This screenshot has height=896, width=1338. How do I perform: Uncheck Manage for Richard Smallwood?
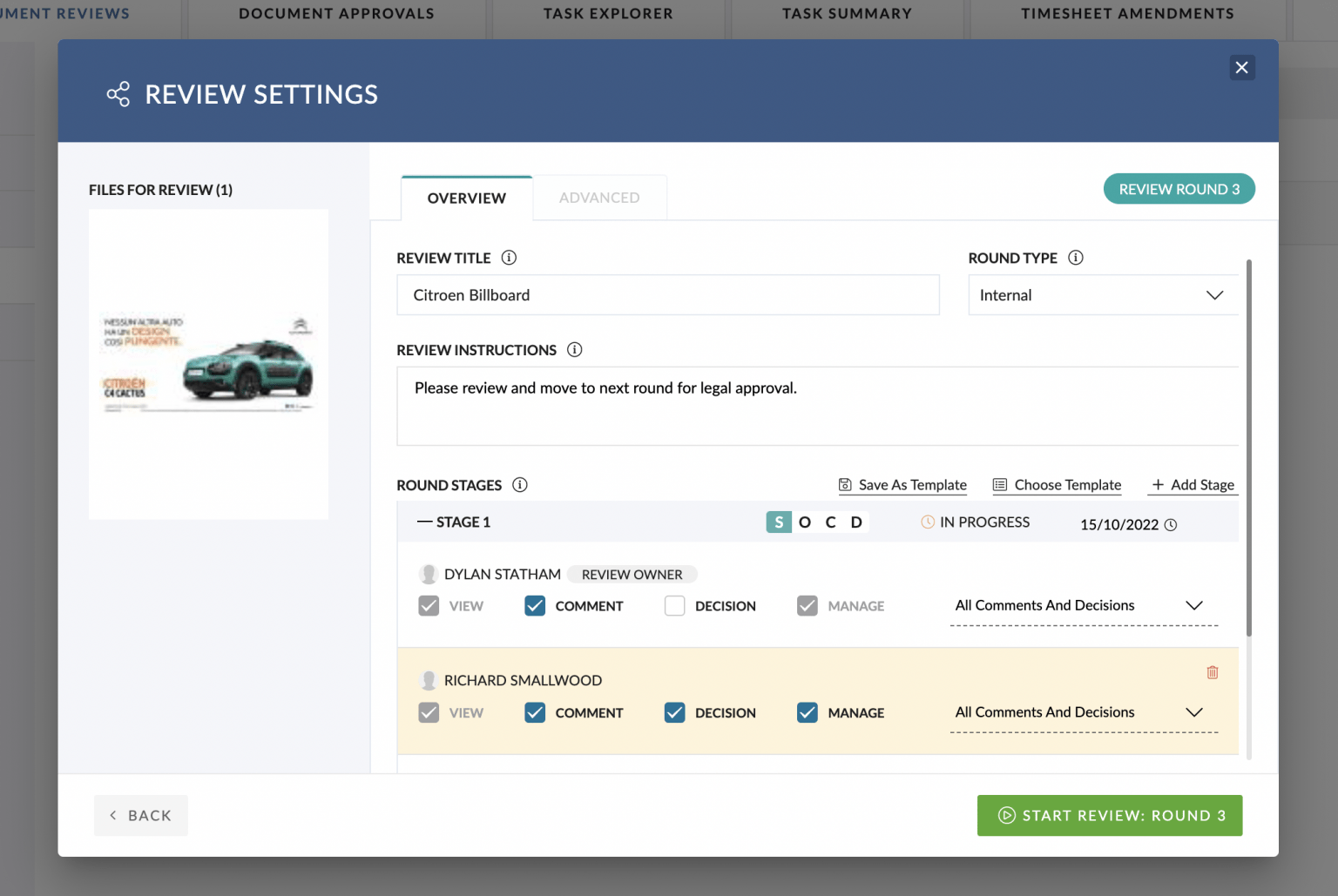click(x=808, y=713)
